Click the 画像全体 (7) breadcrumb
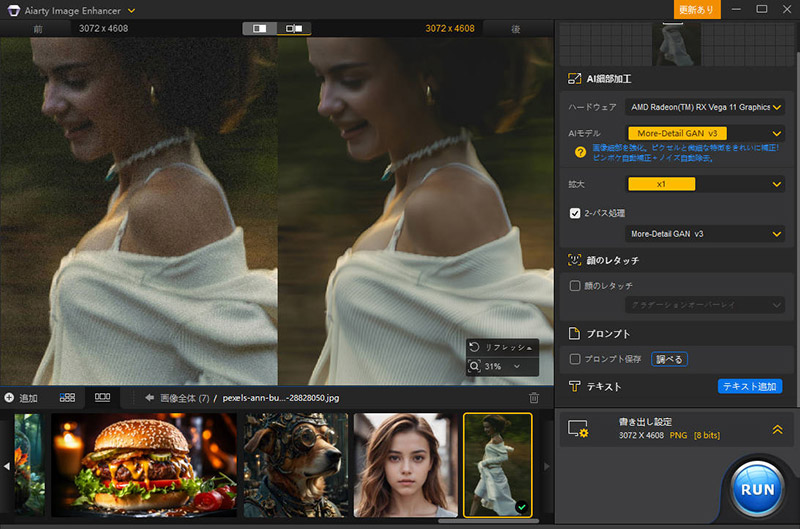 point(185,398)
